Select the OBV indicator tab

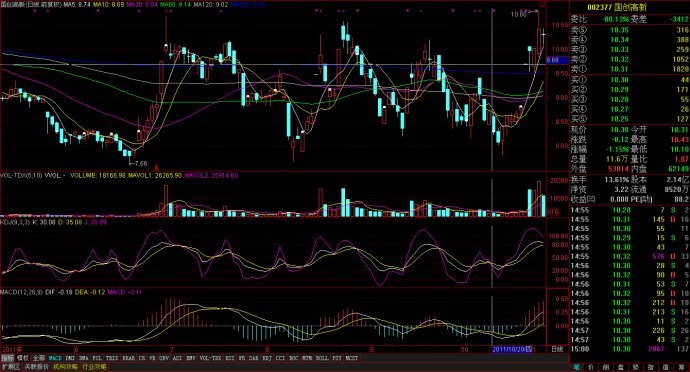pyautogui.click(x=164, y=358)
